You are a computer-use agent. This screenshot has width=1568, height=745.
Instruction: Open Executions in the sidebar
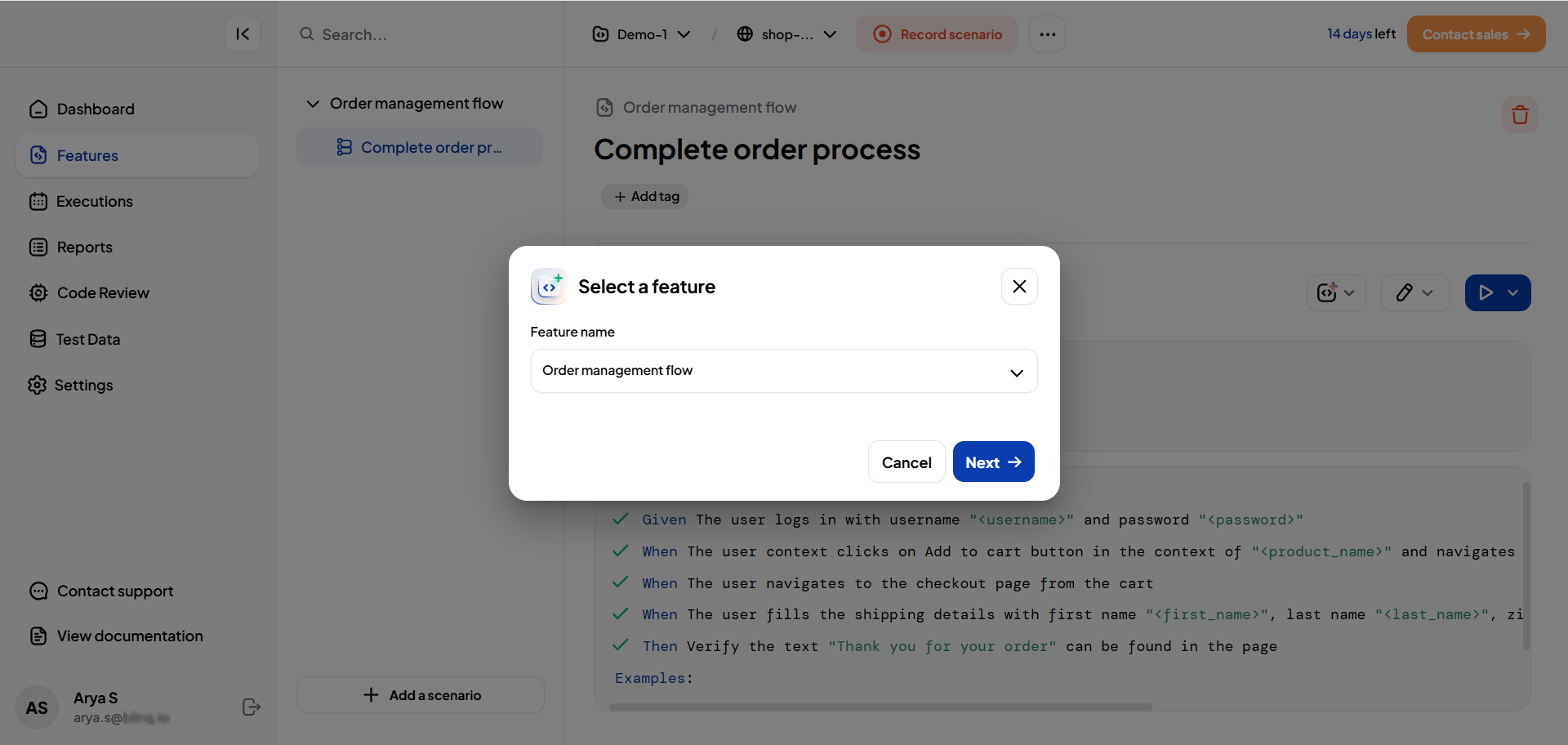point(94,202)
